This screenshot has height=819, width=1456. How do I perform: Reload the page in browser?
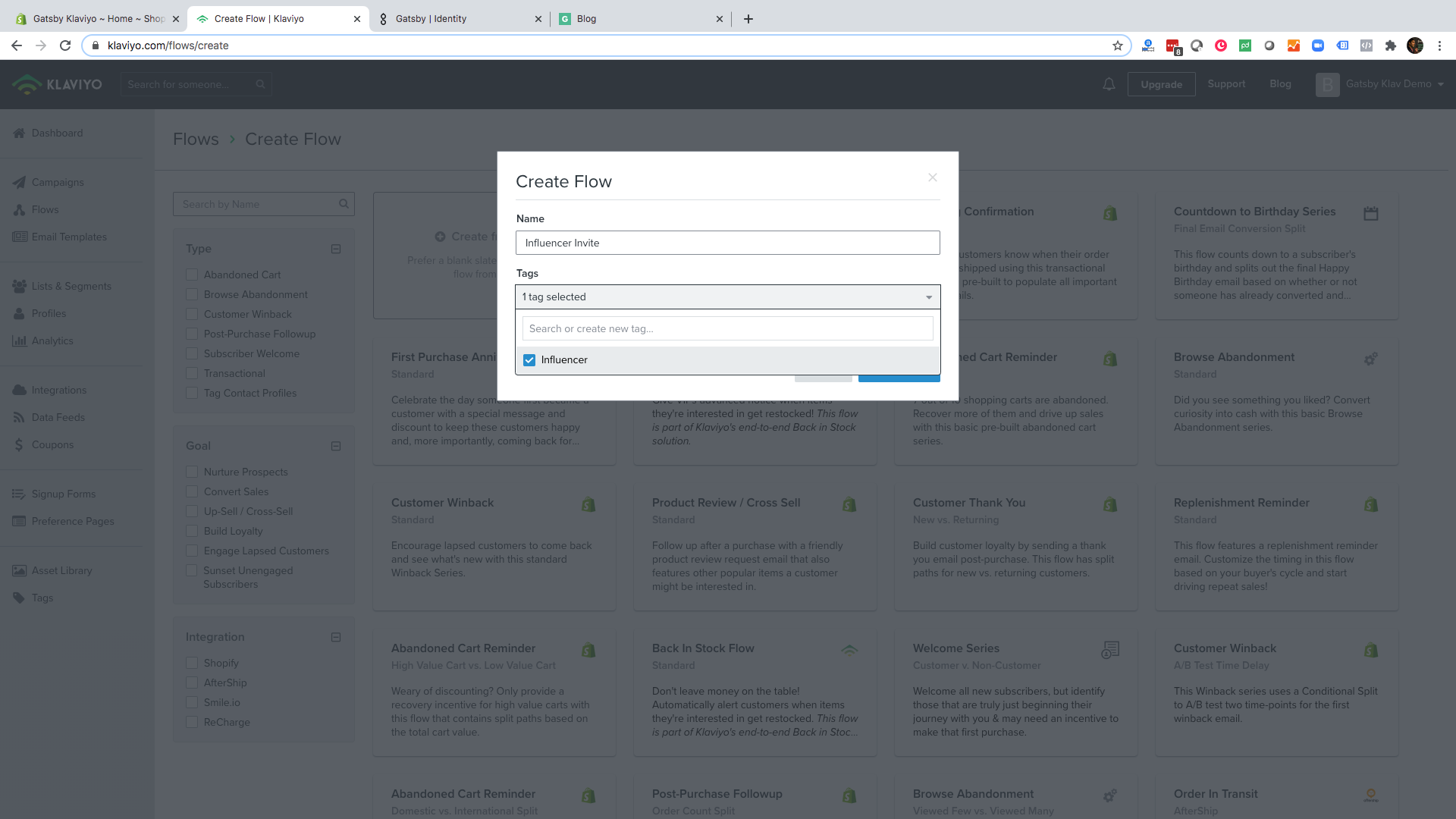click(65, 45)
